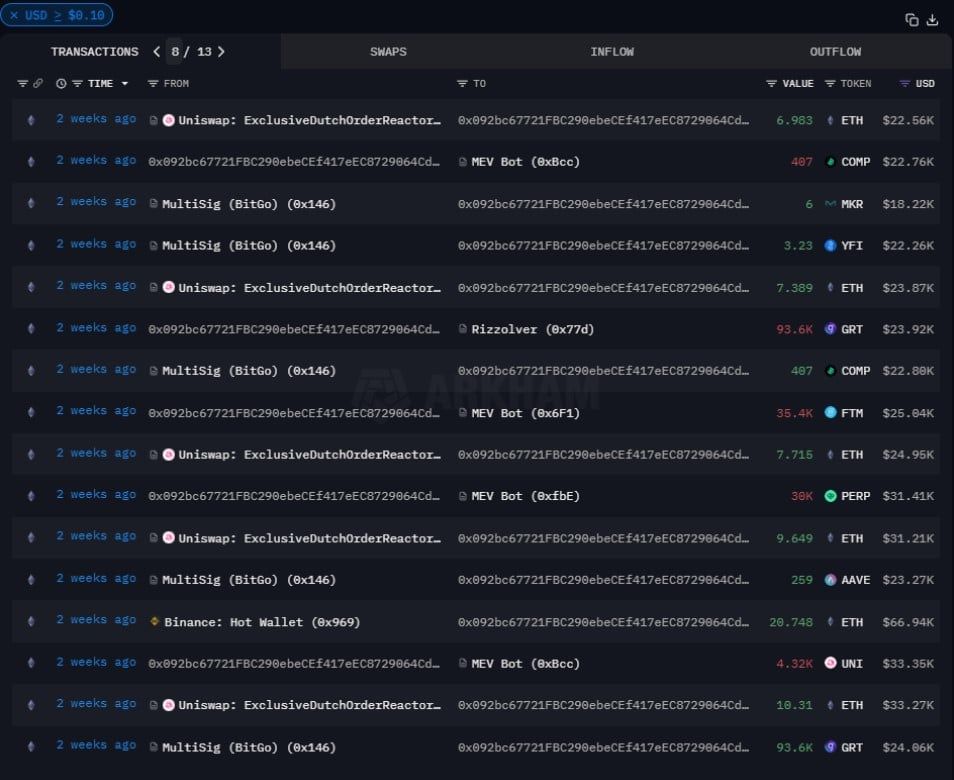Edit the page number field showing 8
Image resolution: width=954 pixels, height=780 pixels.
[x=175, y=52]
